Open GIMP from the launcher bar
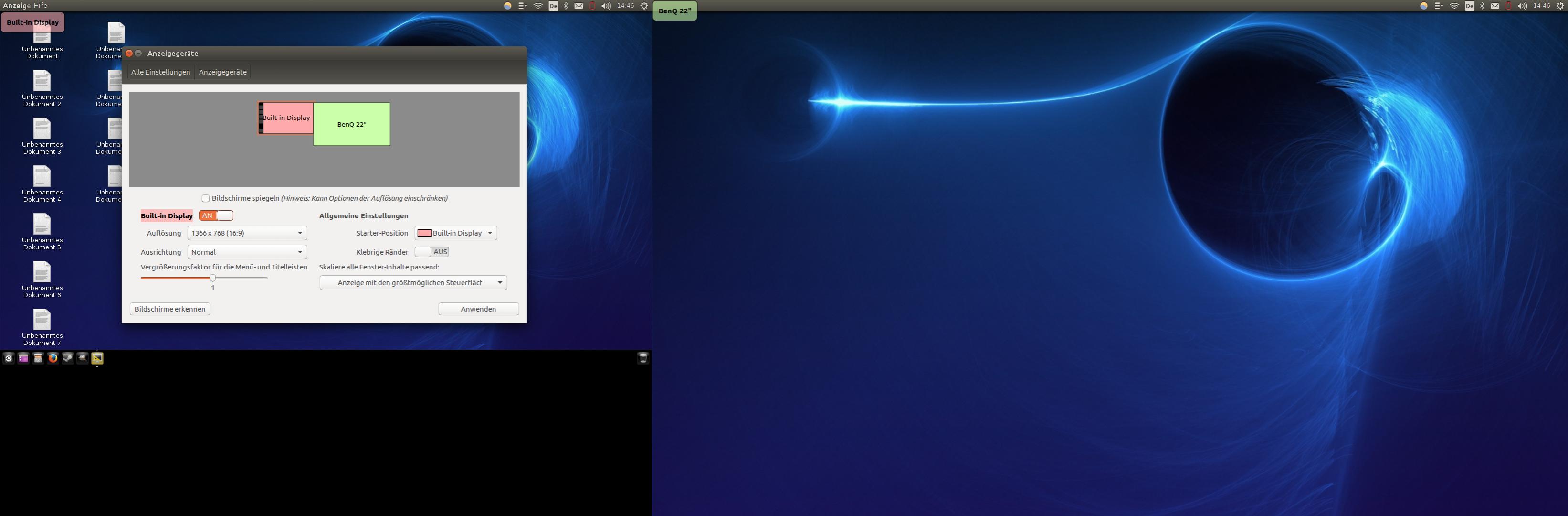This screenshot has width=1568, height=516. point(83,358)
